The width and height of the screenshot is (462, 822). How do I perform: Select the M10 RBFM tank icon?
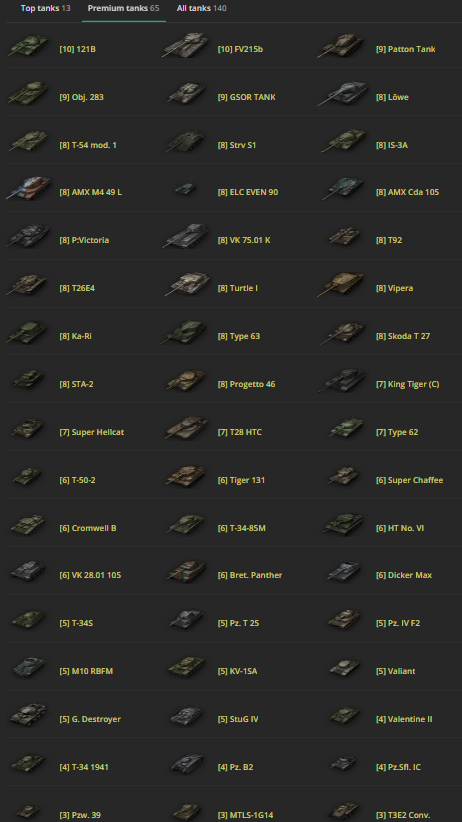coord(28,668)
